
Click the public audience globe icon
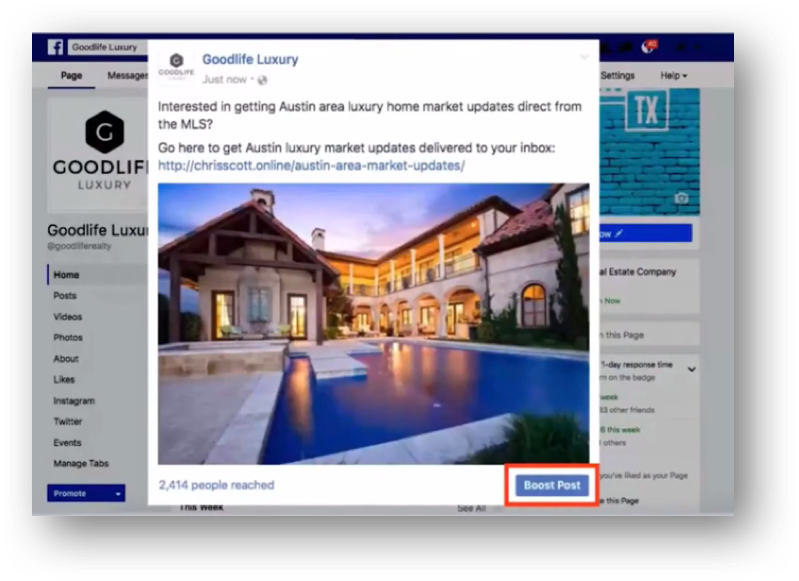[x=262, y=80]
